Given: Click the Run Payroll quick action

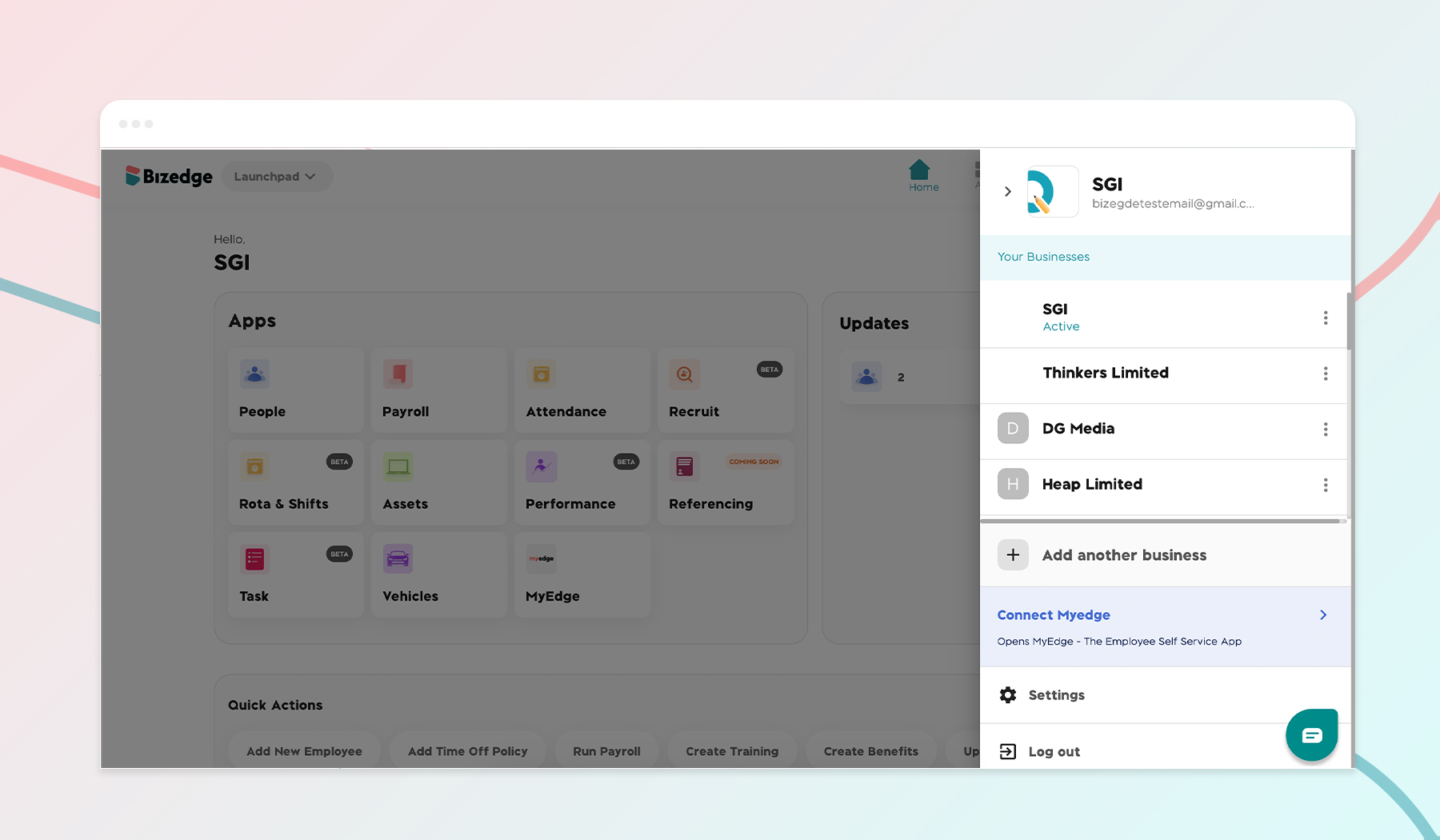Looking at the screenshot, I should [606, 751].
